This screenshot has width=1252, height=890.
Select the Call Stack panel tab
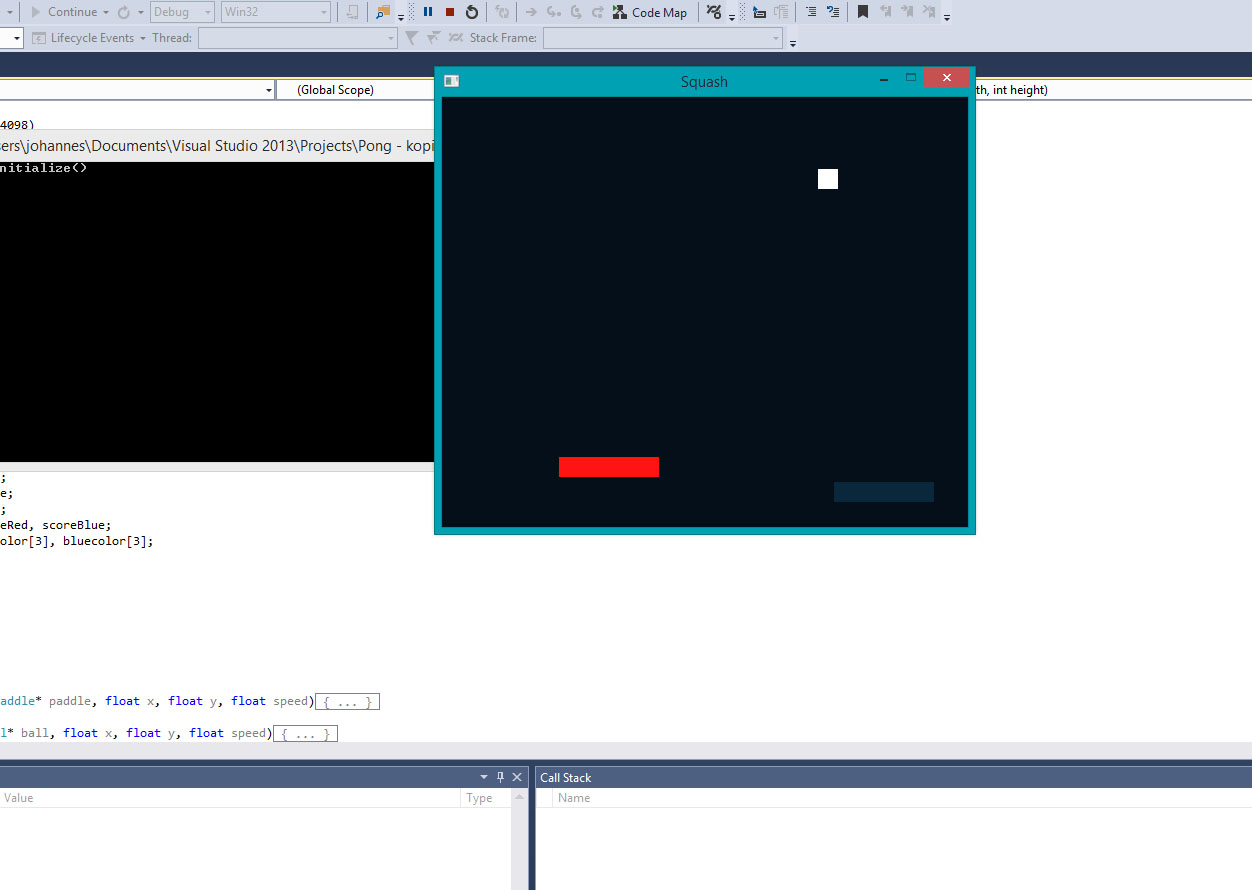coord(566,778)
